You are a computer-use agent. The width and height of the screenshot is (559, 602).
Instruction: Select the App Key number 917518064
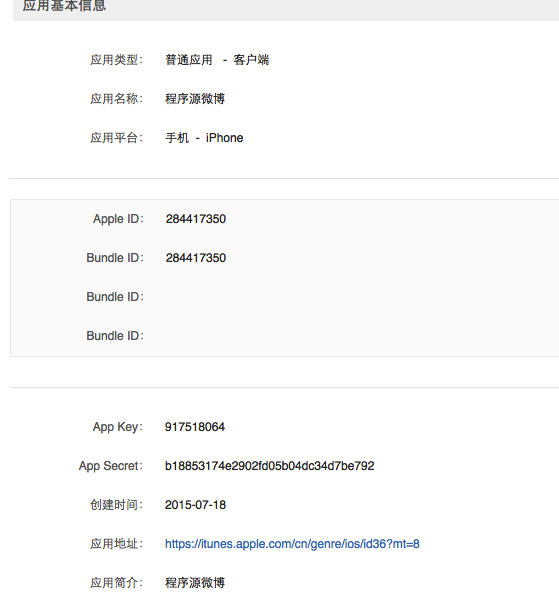195,427
